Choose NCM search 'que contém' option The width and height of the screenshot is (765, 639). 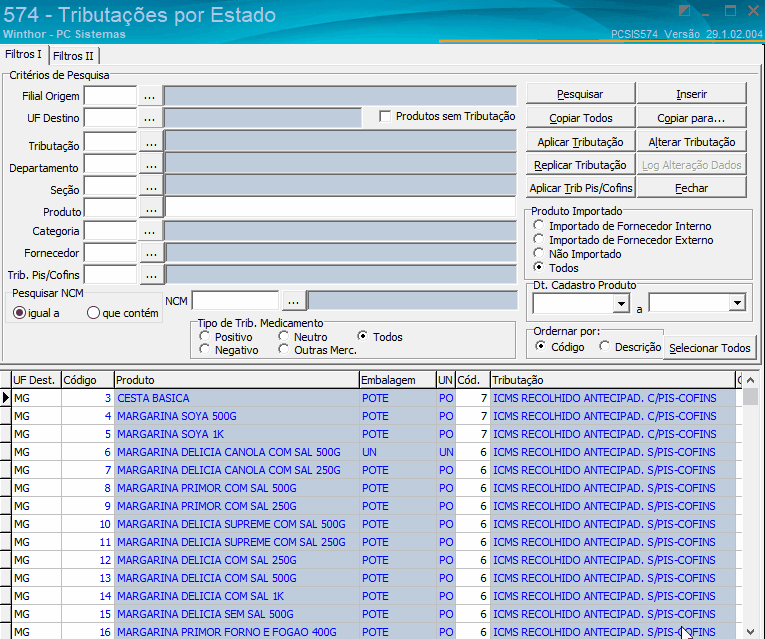coord(93,313)
